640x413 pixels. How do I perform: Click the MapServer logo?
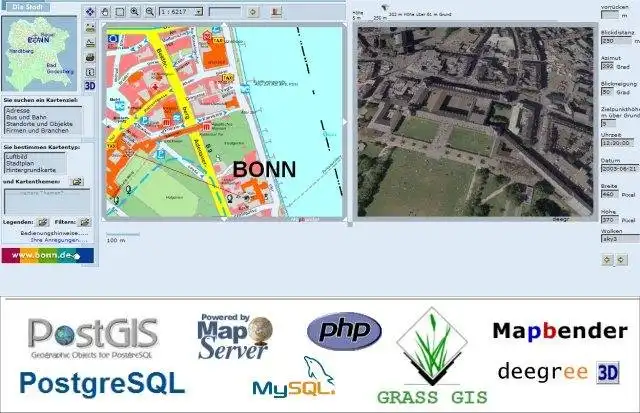point(235,337)
